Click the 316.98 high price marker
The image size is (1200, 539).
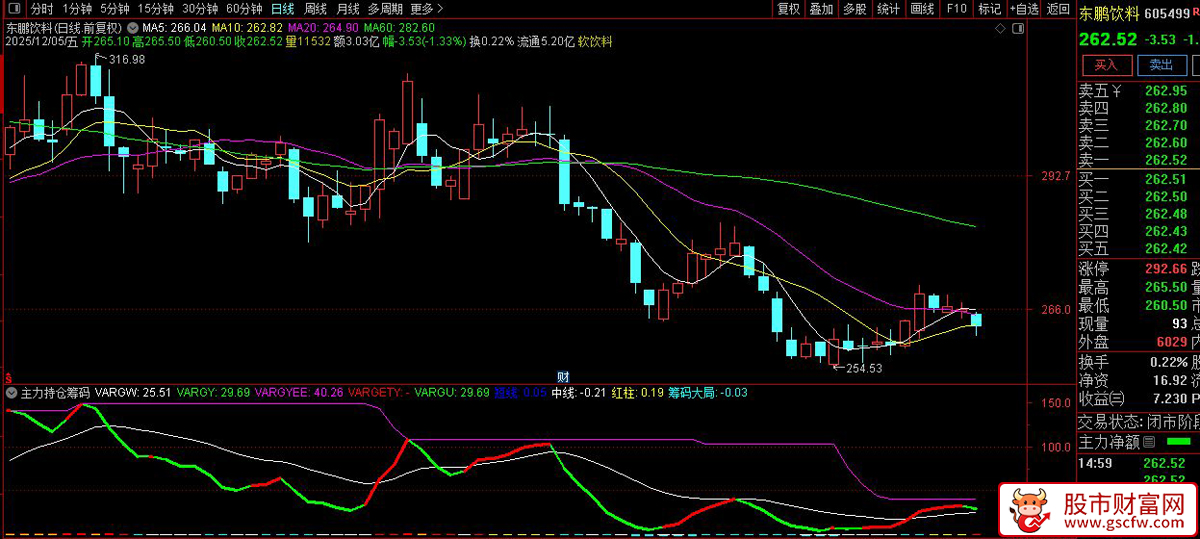point(126,60)
